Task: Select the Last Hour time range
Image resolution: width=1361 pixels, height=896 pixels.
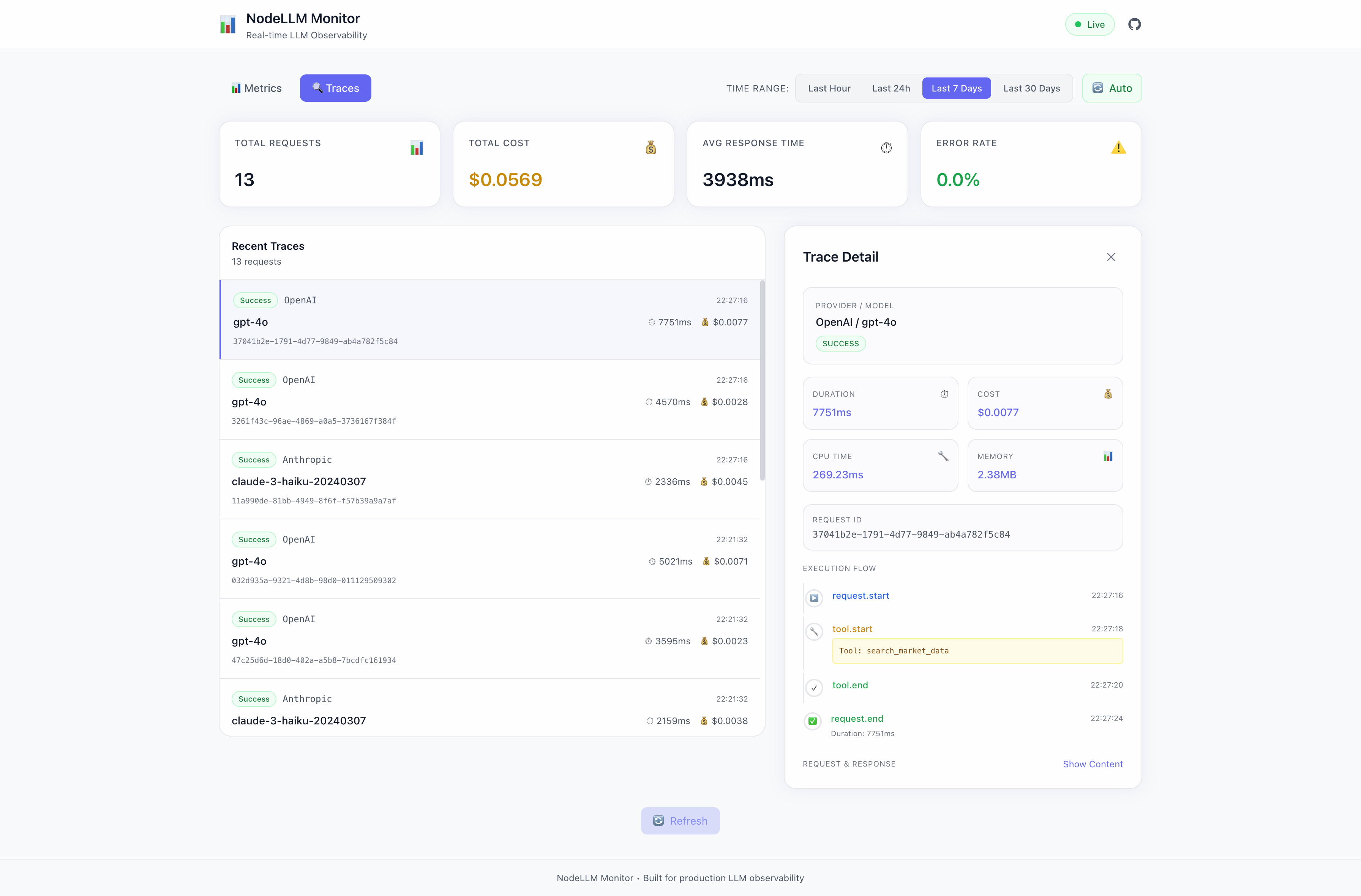Action: coord(829,87)
